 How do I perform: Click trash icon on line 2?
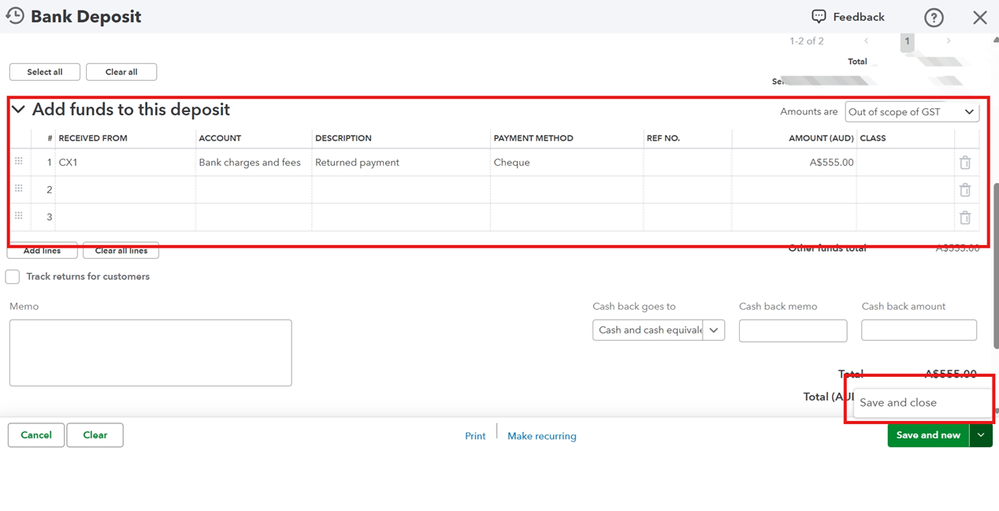click(965, 190)
